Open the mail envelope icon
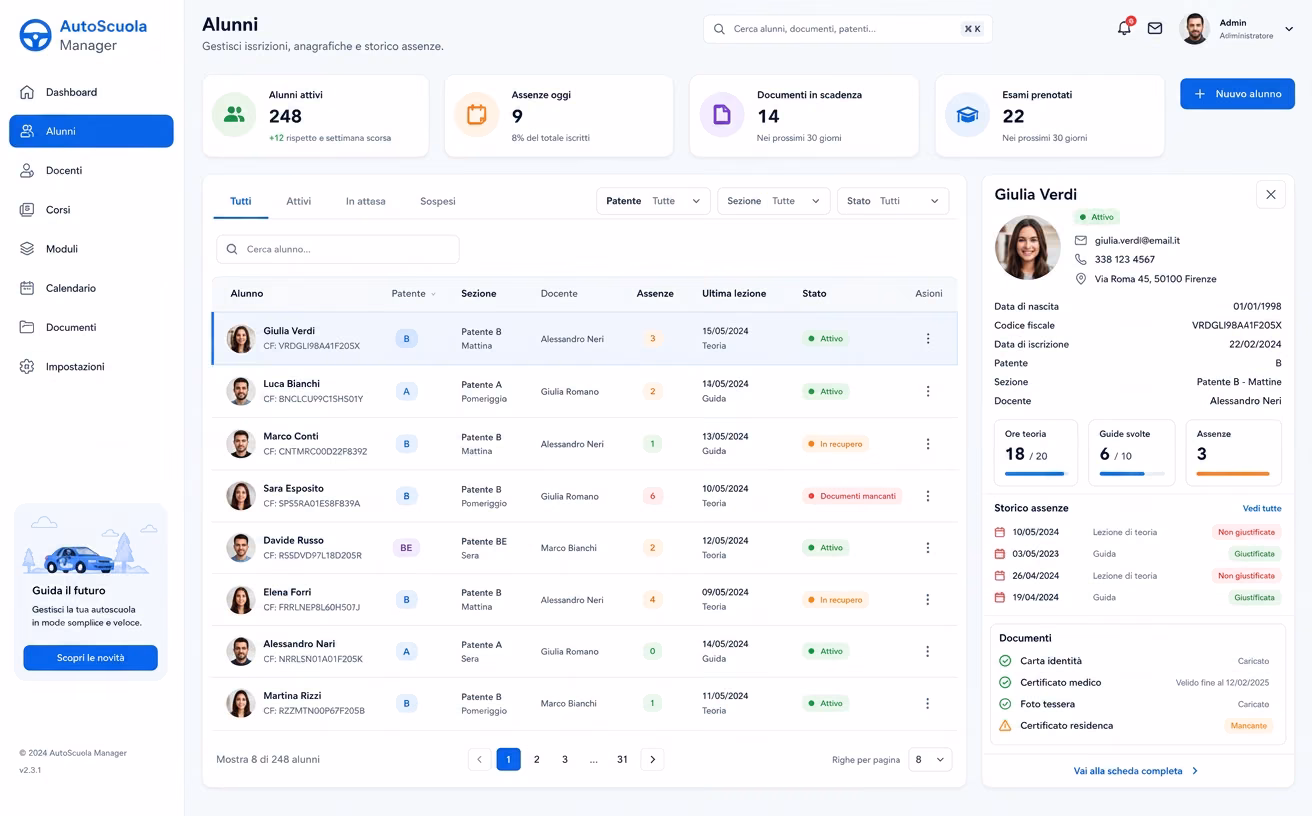Viewport: 1312px width, 816px height. point(1155,28)
